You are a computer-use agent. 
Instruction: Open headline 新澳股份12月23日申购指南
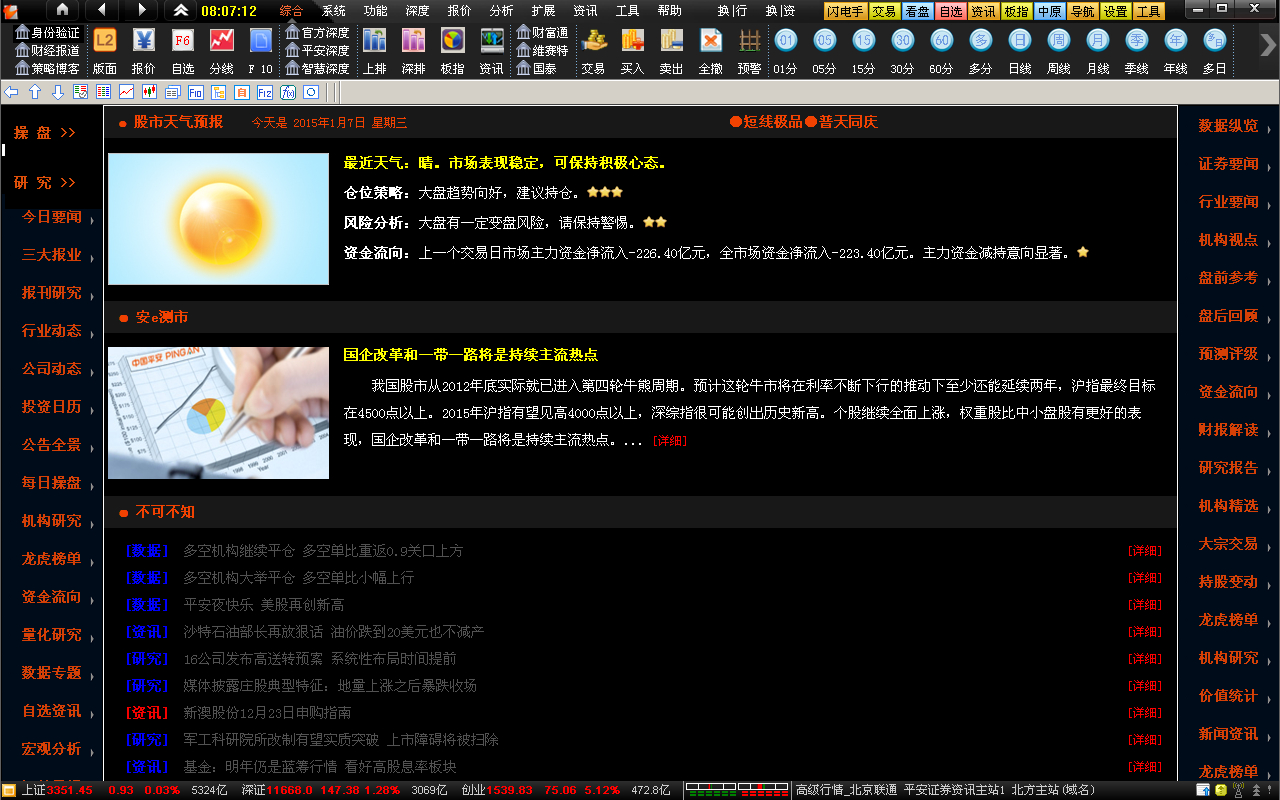point(267,713)
